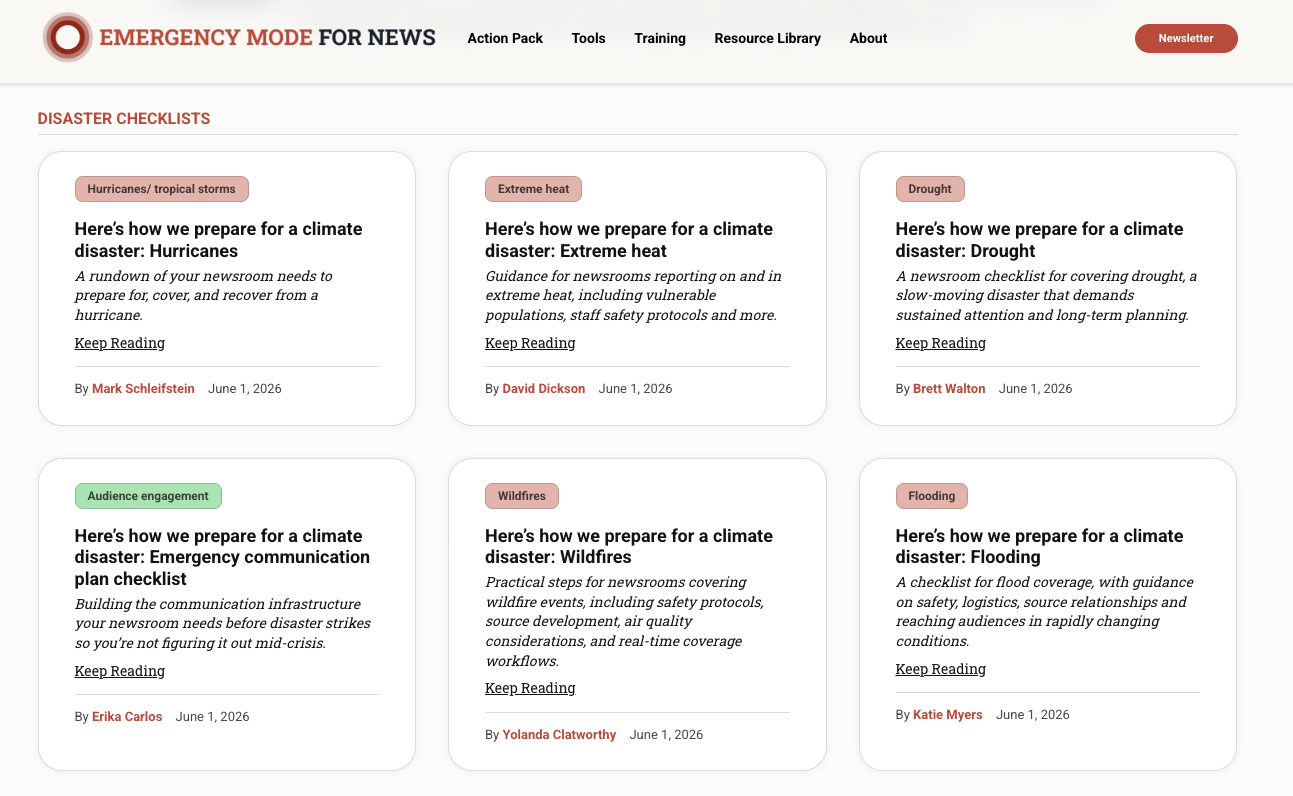1293x796 pixels.
Task: View author Yolanda Clatworthy's profile
Action: 559,735
